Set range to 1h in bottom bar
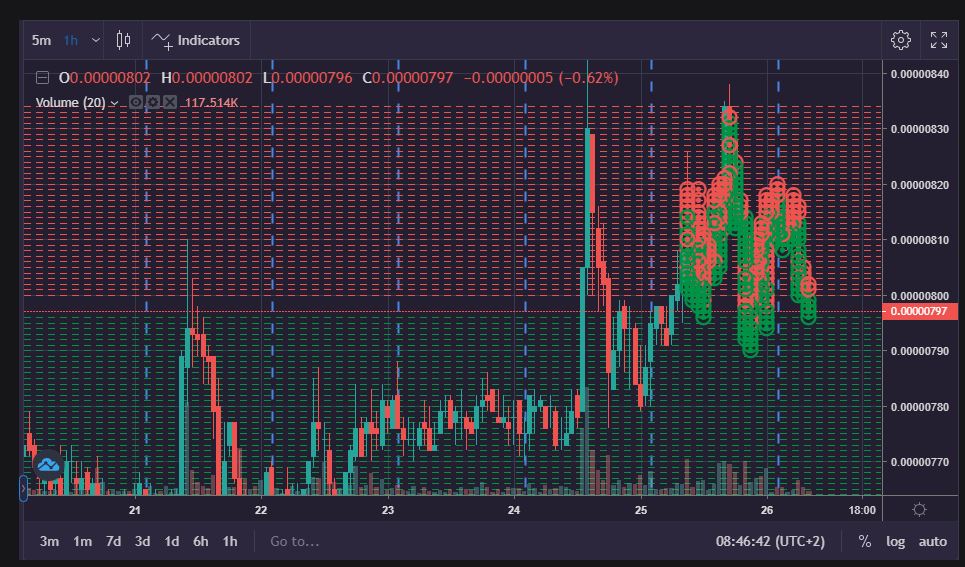 point(230,541)
